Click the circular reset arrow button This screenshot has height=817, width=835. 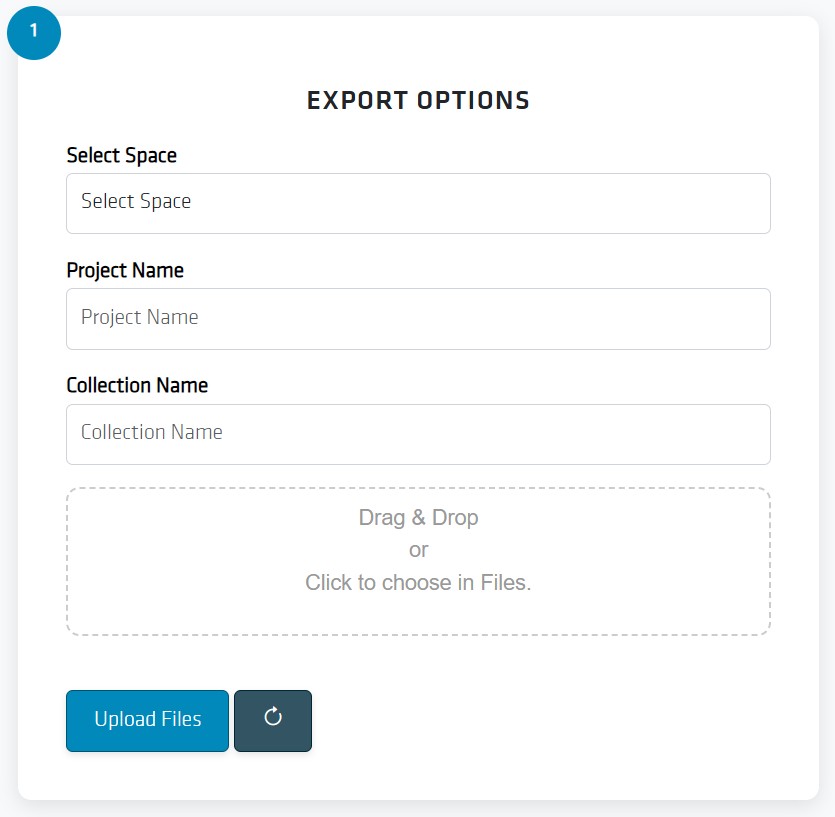coord(273,720)
